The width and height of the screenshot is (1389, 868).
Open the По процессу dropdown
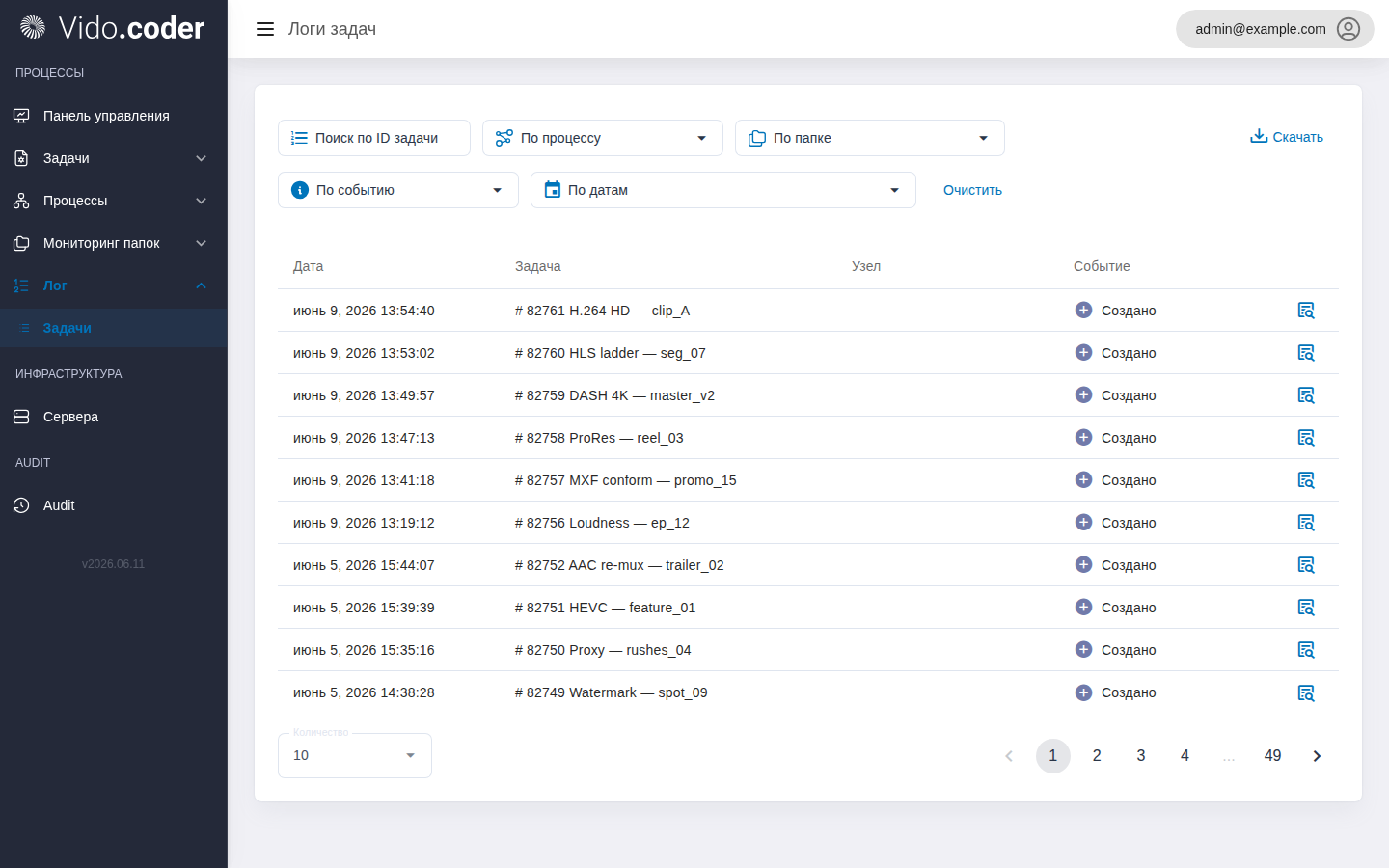pyautogui.click(x=603, y=138)
